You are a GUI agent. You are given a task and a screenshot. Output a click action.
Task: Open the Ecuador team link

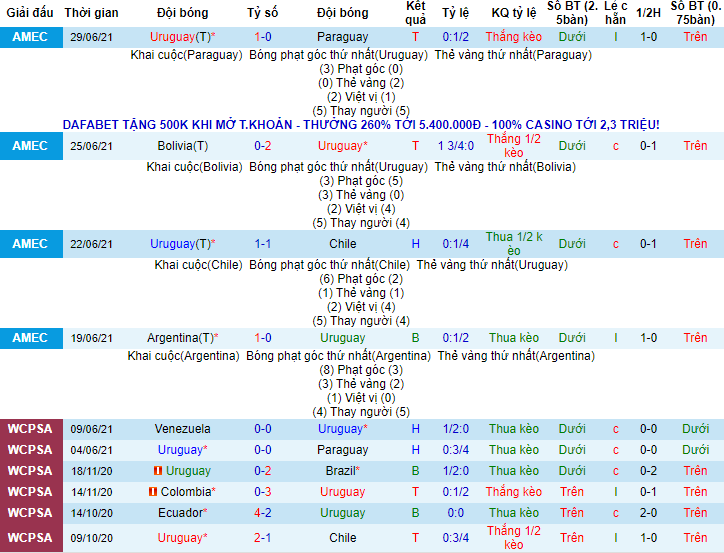coord(183,513)
